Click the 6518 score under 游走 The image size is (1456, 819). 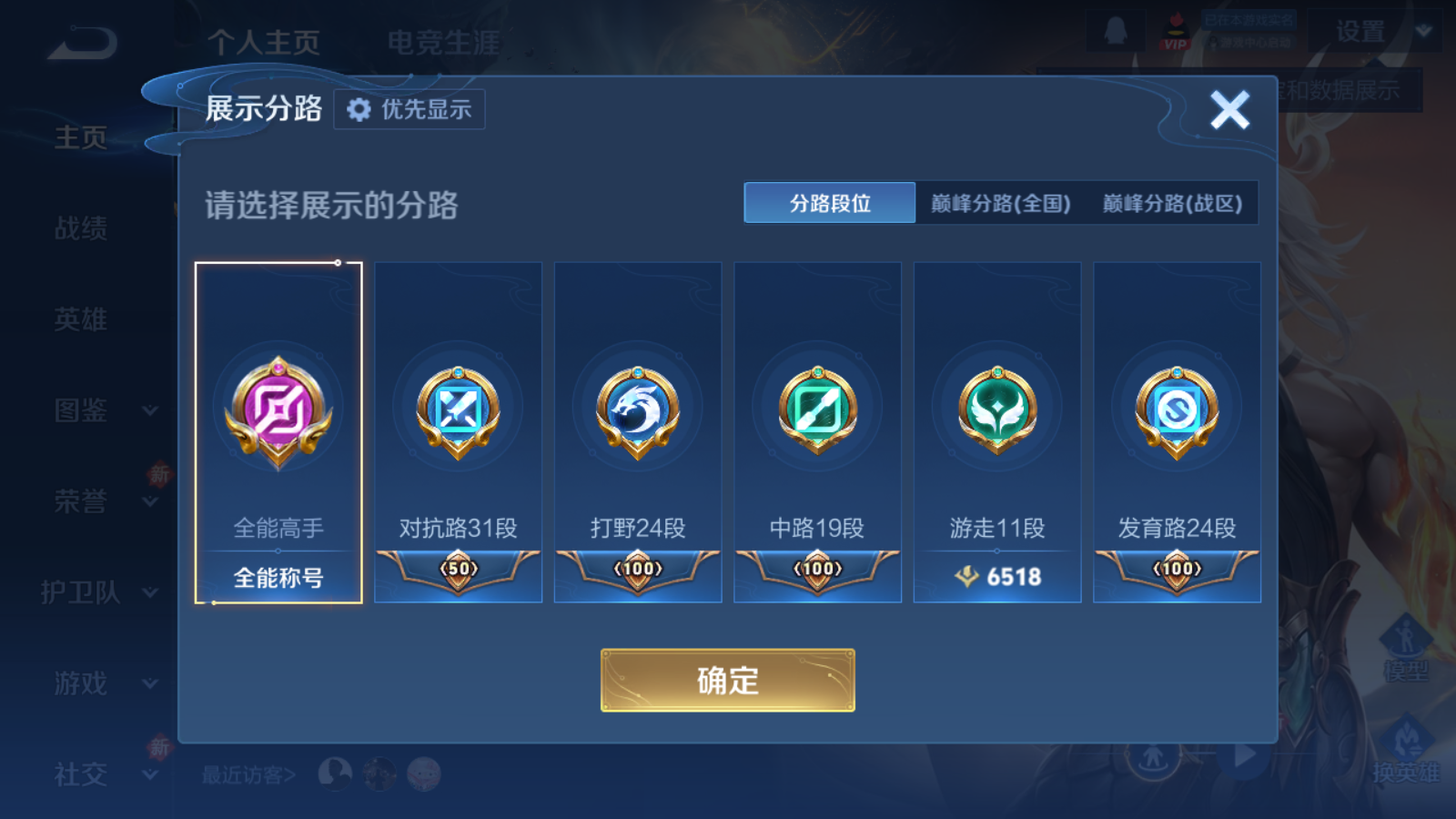click(997, 577)
